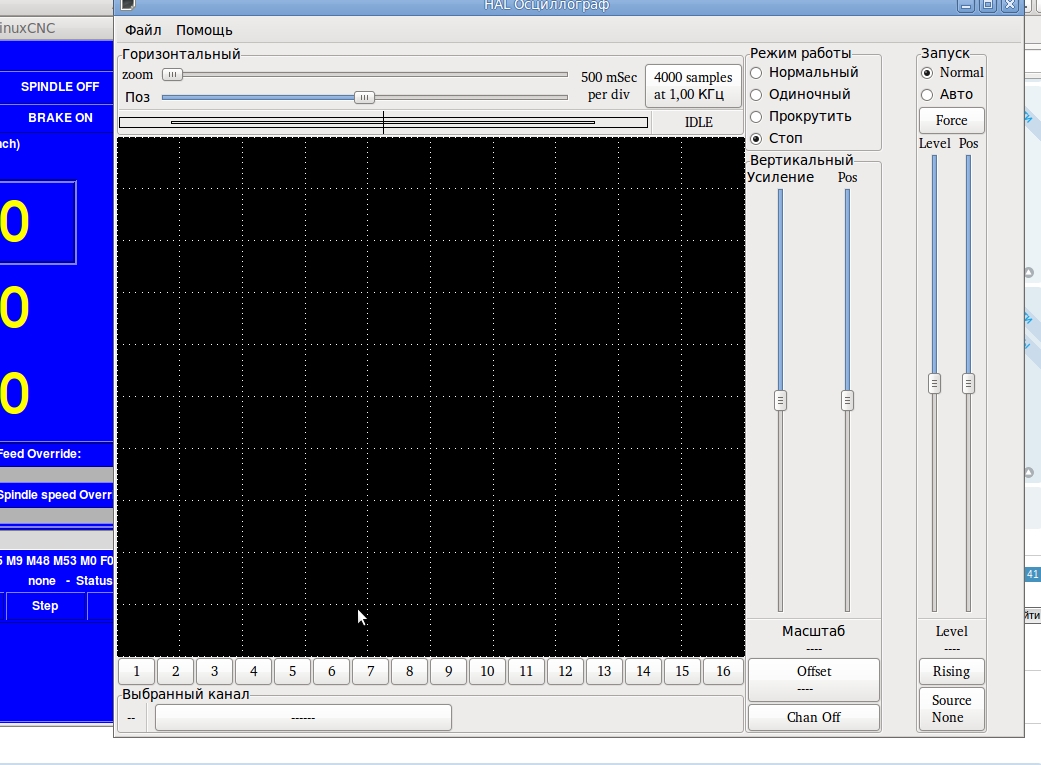Close the HAL Осциллограф window
Image resolution: width=1041 pixels, height=765 pixels.
[x=1010, y=5]
